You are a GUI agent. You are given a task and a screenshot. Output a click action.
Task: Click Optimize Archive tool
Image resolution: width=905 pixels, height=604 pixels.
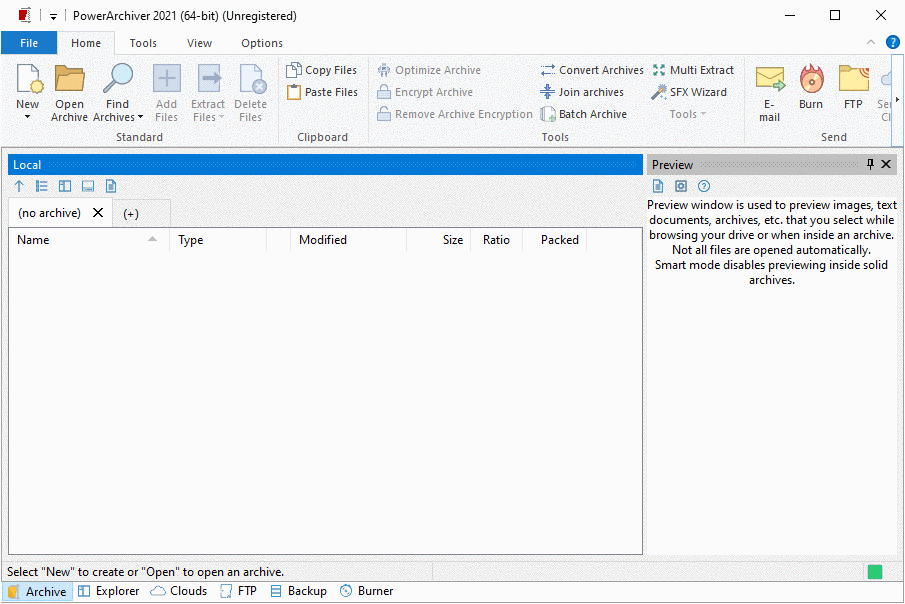click(429, 70)
